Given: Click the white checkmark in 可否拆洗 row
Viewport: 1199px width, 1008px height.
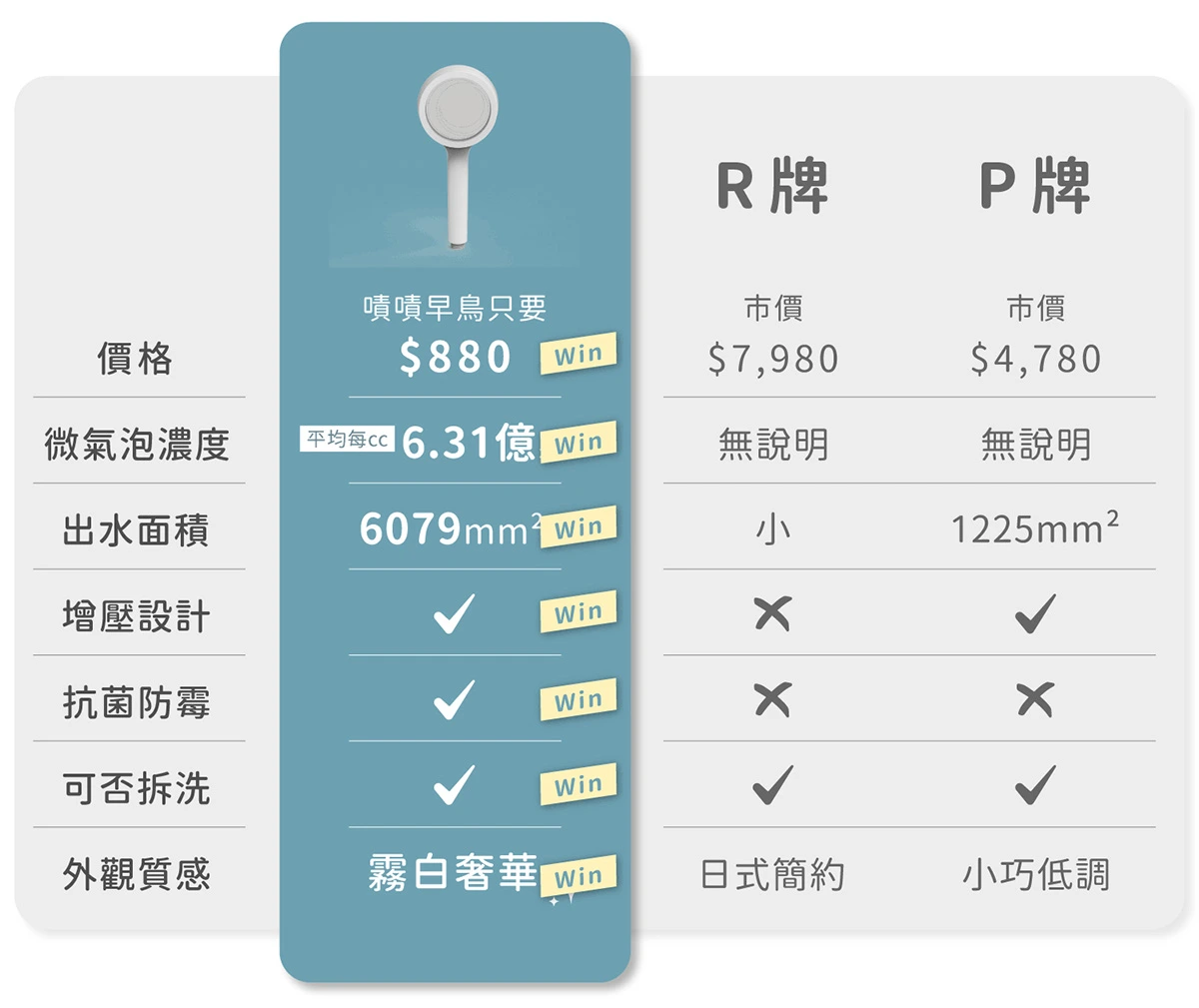Looking at the screenshot, I should (x=454, y=785).
